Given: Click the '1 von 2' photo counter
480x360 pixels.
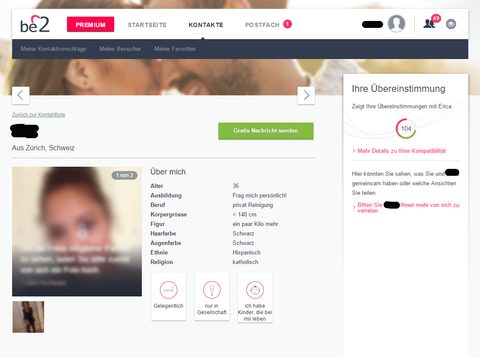Looking at the screenshot, I should pos(124,175).
